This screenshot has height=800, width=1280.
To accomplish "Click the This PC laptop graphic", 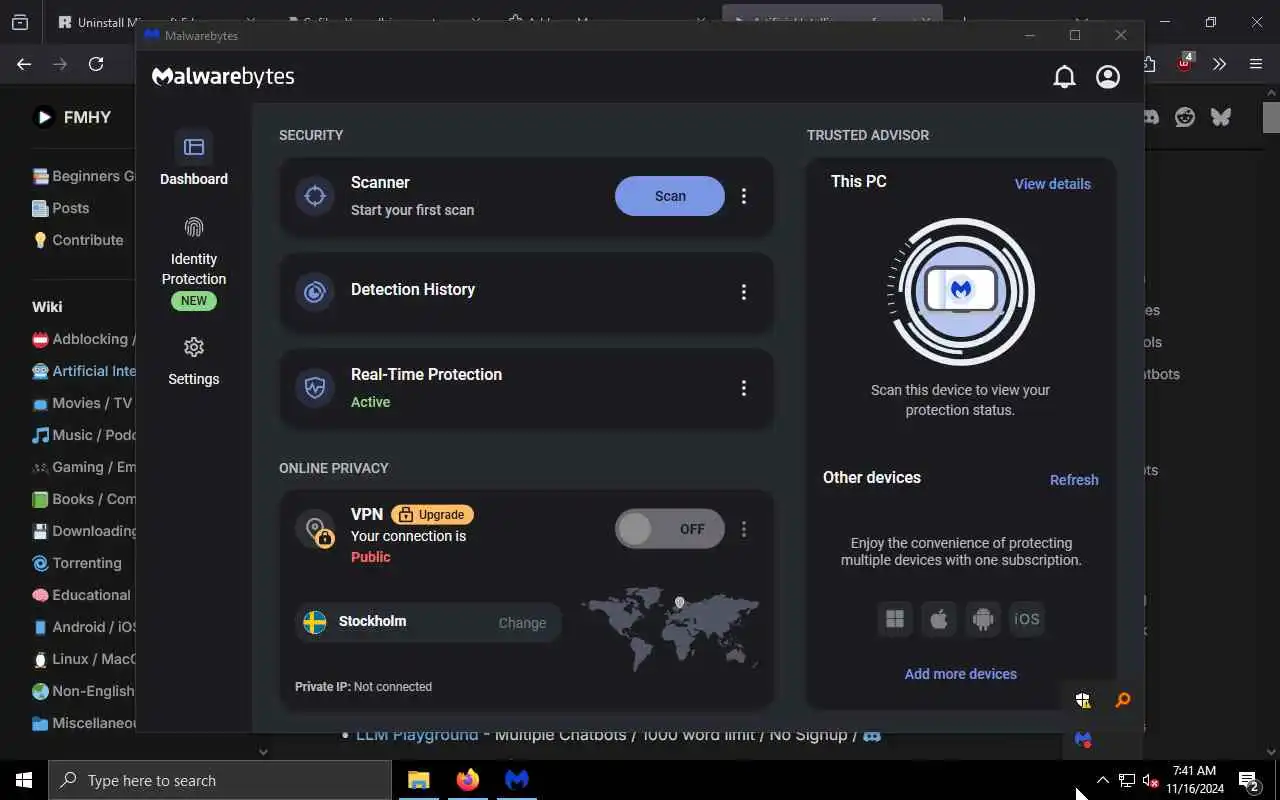I will (x=961, y=291).
